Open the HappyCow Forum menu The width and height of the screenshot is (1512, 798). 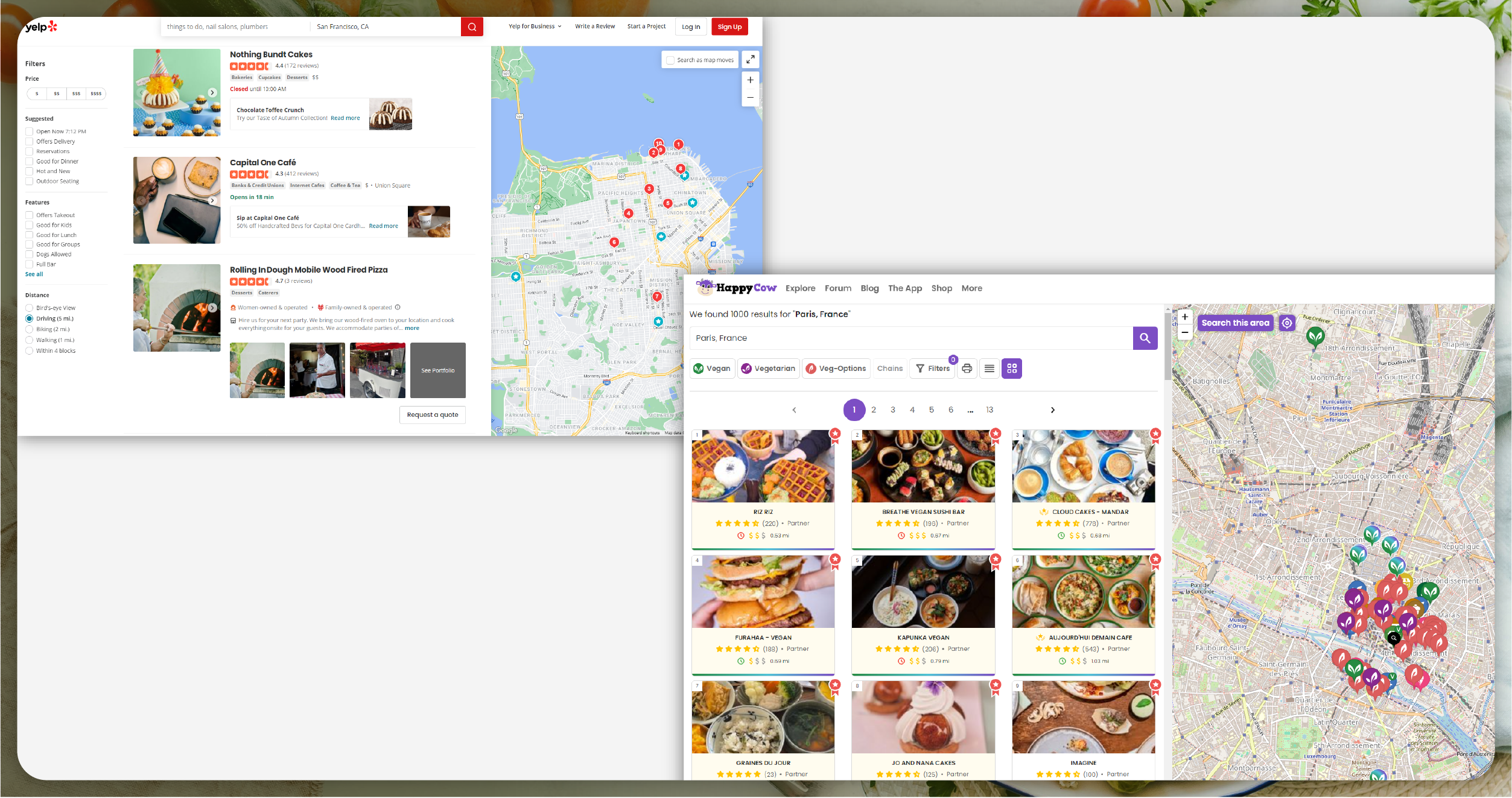(837, 288)
